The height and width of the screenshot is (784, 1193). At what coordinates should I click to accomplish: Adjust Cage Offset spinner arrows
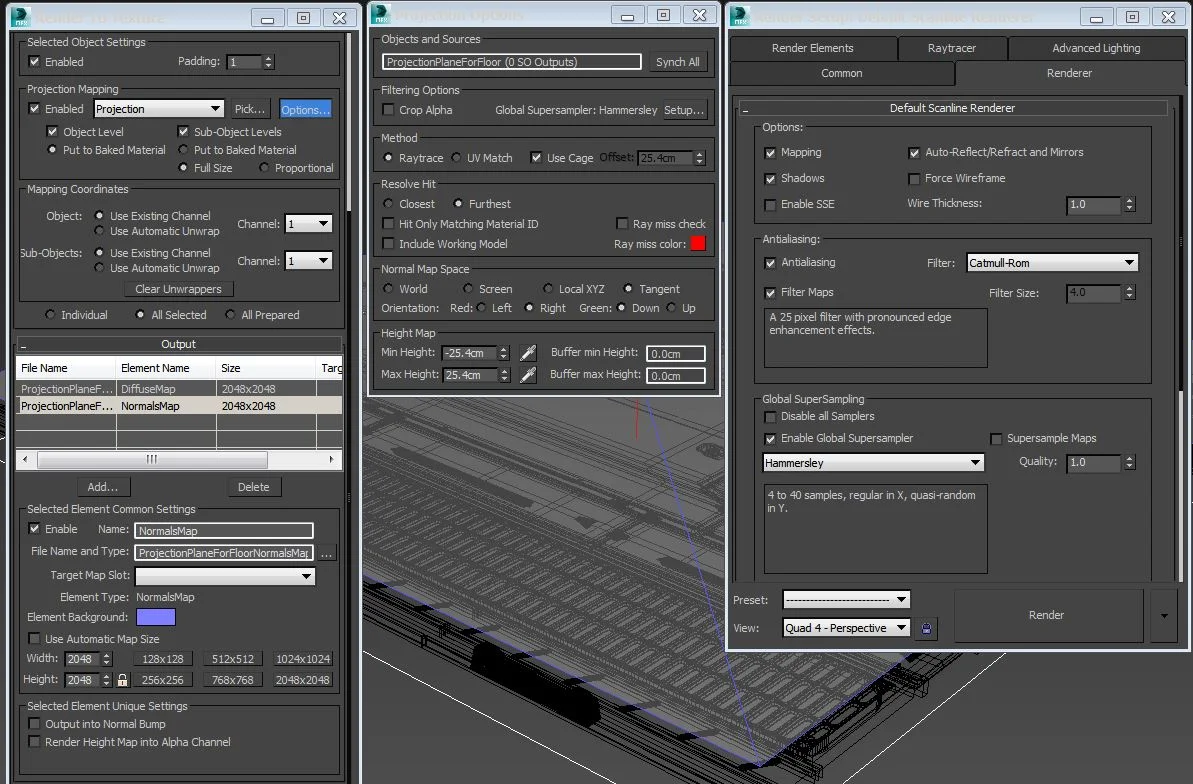click(x=700, y=158)
